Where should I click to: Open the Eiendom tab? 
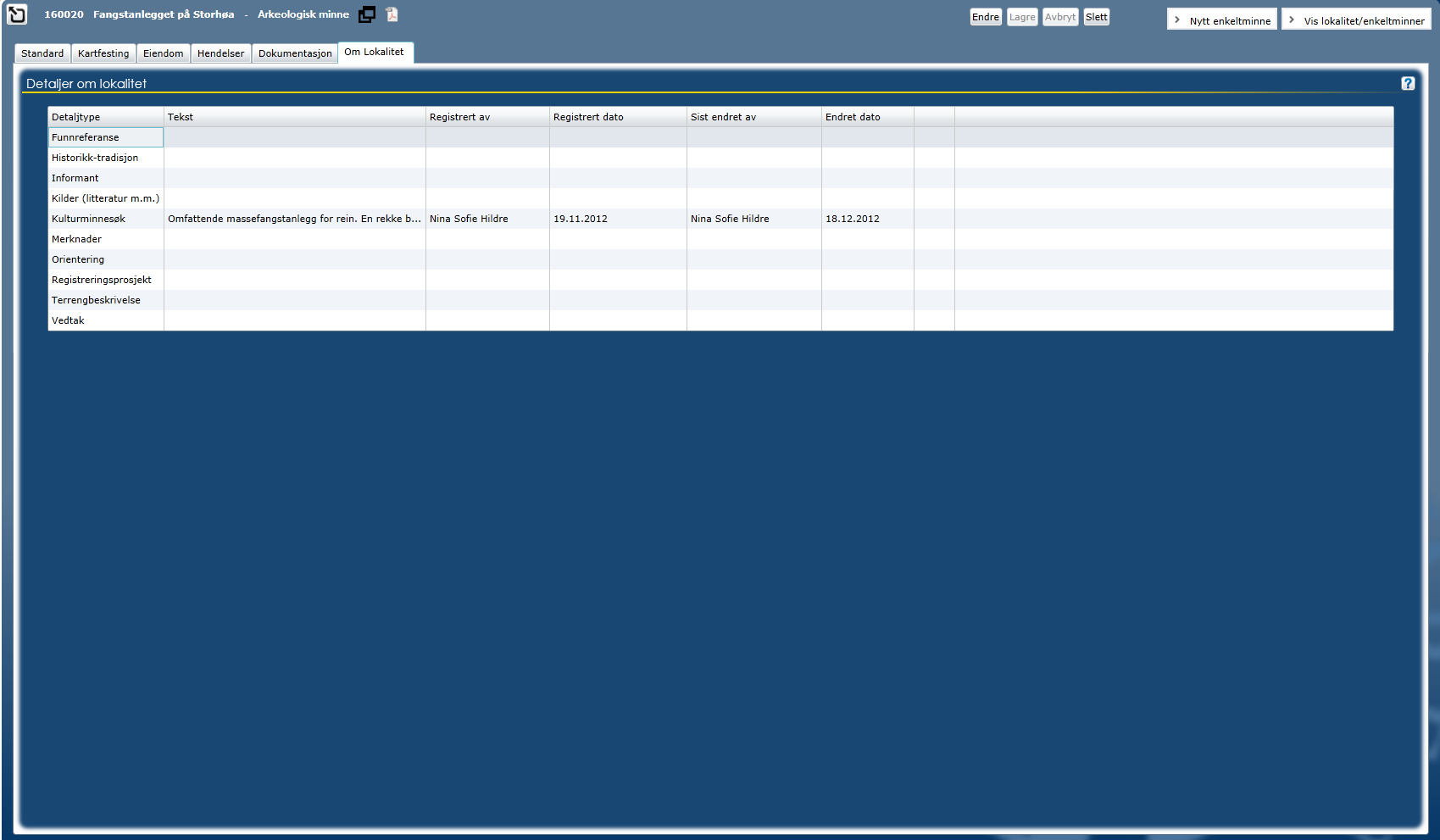[x=163, y=53]
